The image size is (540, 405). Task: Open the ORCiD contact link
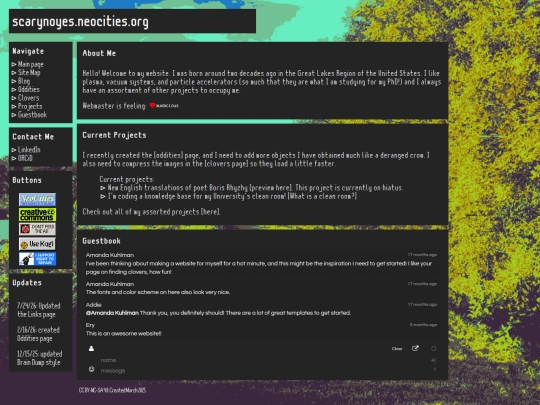click(x=25, y=158)
